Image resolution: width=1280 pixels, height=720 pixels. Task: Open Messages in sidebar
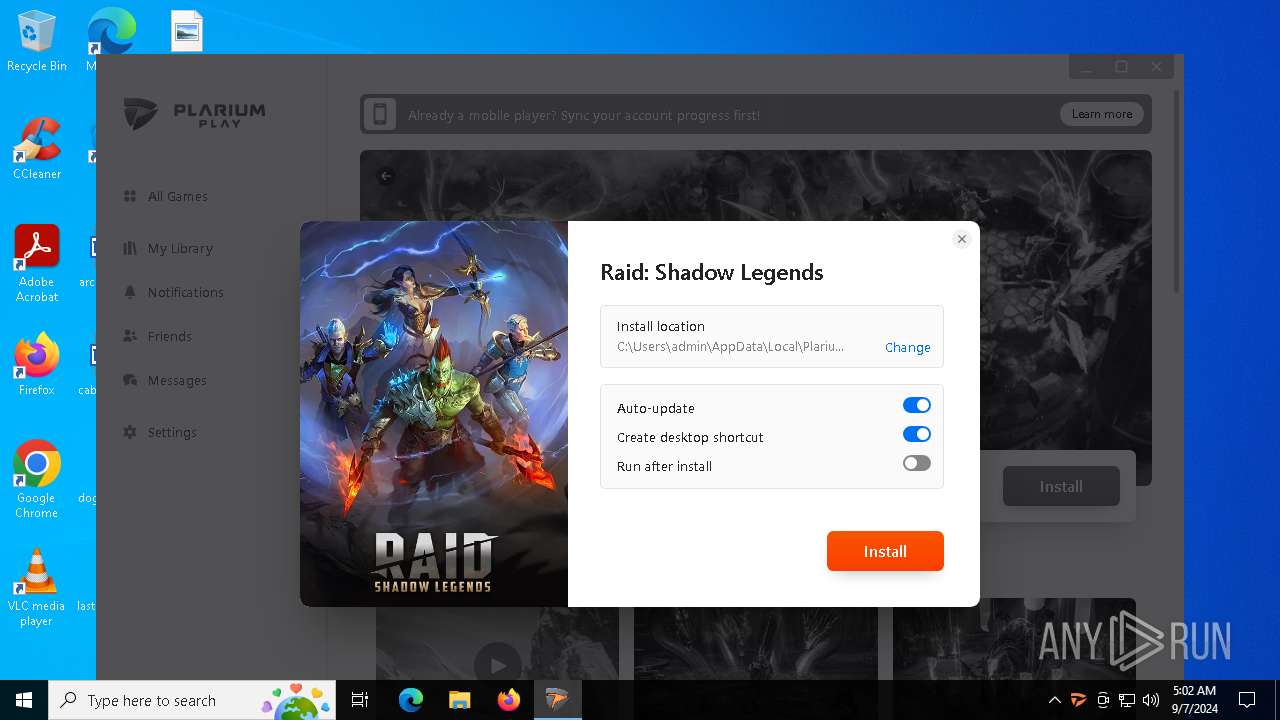pos(176,380)
